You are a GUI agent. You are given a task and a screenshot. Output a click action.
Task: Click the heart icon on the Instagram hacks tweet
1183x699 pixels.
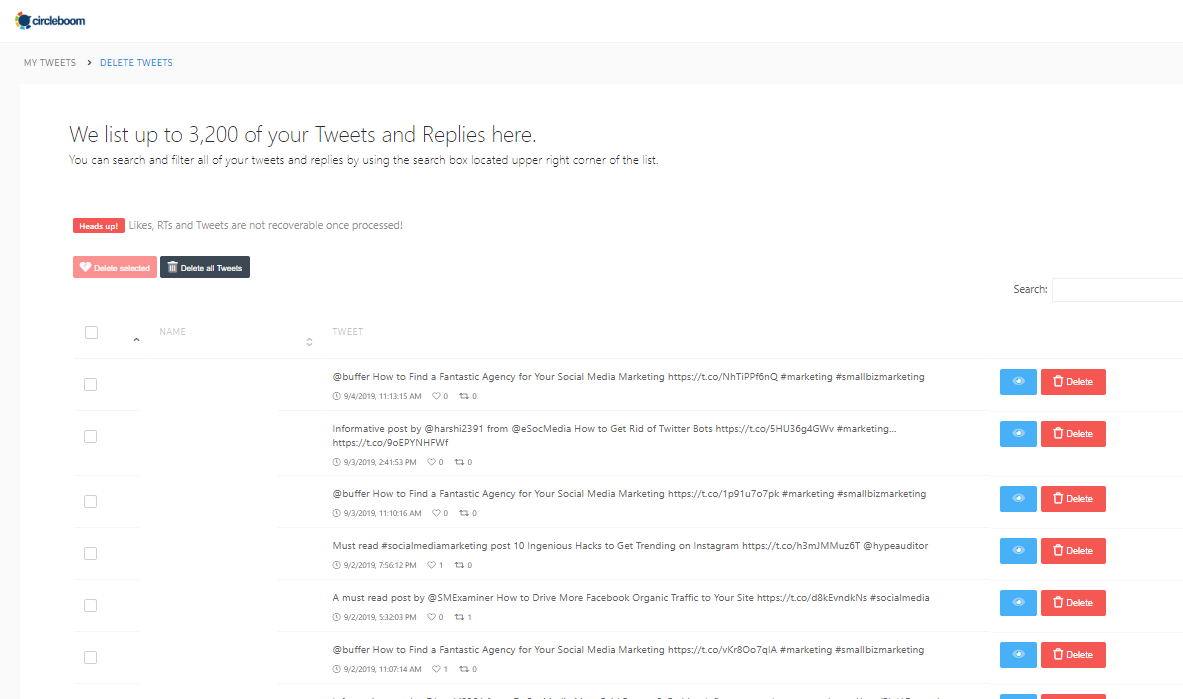pyautogui.click(x=430, y=566)
